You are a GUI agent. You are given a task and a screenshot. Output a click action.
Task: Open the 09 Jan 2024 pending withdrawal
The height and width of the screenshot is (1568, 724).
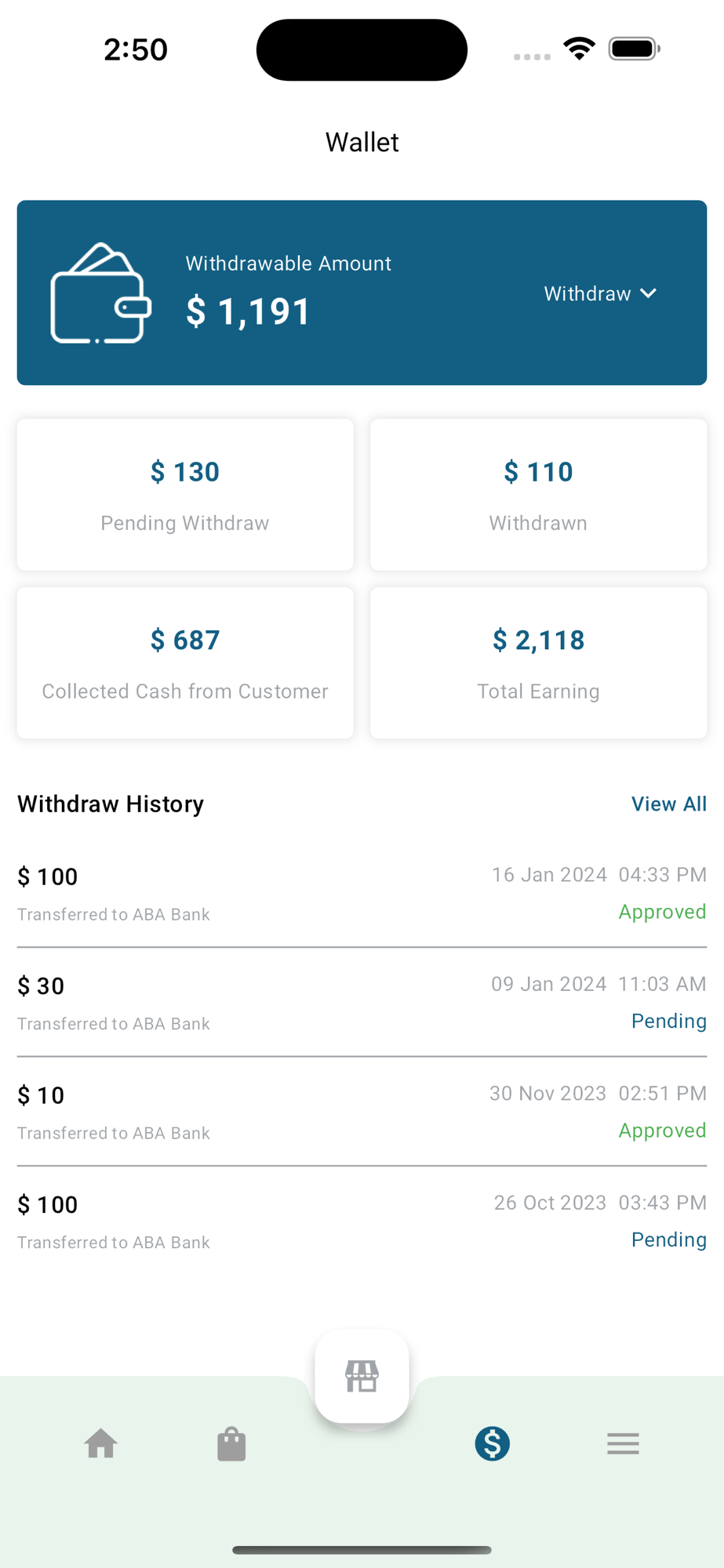click(x=362, y=1003)
